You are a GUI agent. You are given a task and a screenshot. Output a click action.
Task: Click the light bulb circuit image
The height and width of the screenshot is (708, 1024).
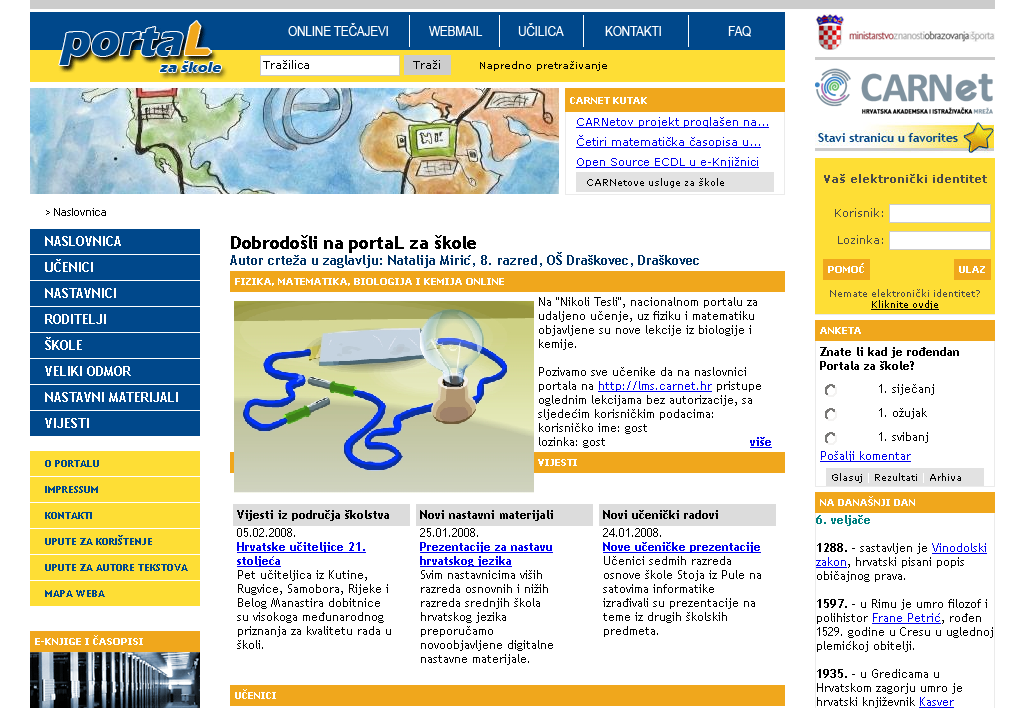[383, 396]
